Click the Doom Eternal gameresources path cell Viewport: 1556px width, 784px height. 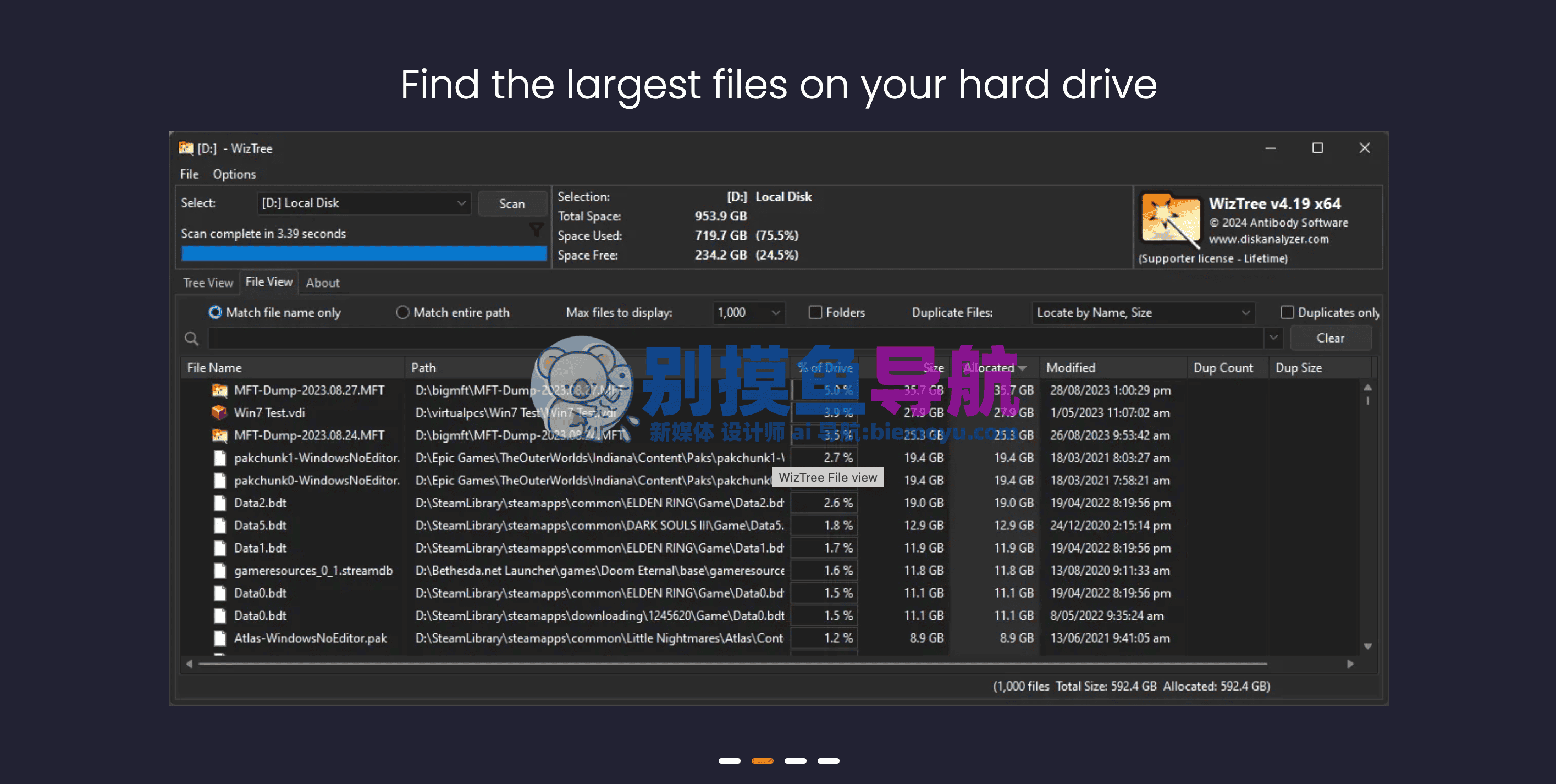[599, 571]
